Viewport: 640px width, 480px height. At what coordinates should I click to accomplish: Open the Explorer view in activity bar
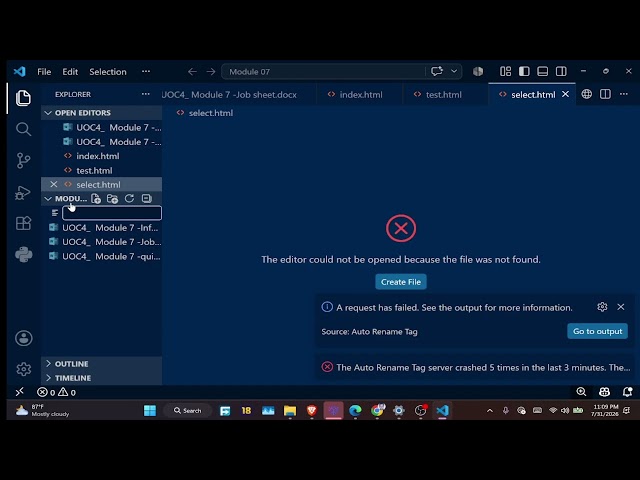click(23, 98)
